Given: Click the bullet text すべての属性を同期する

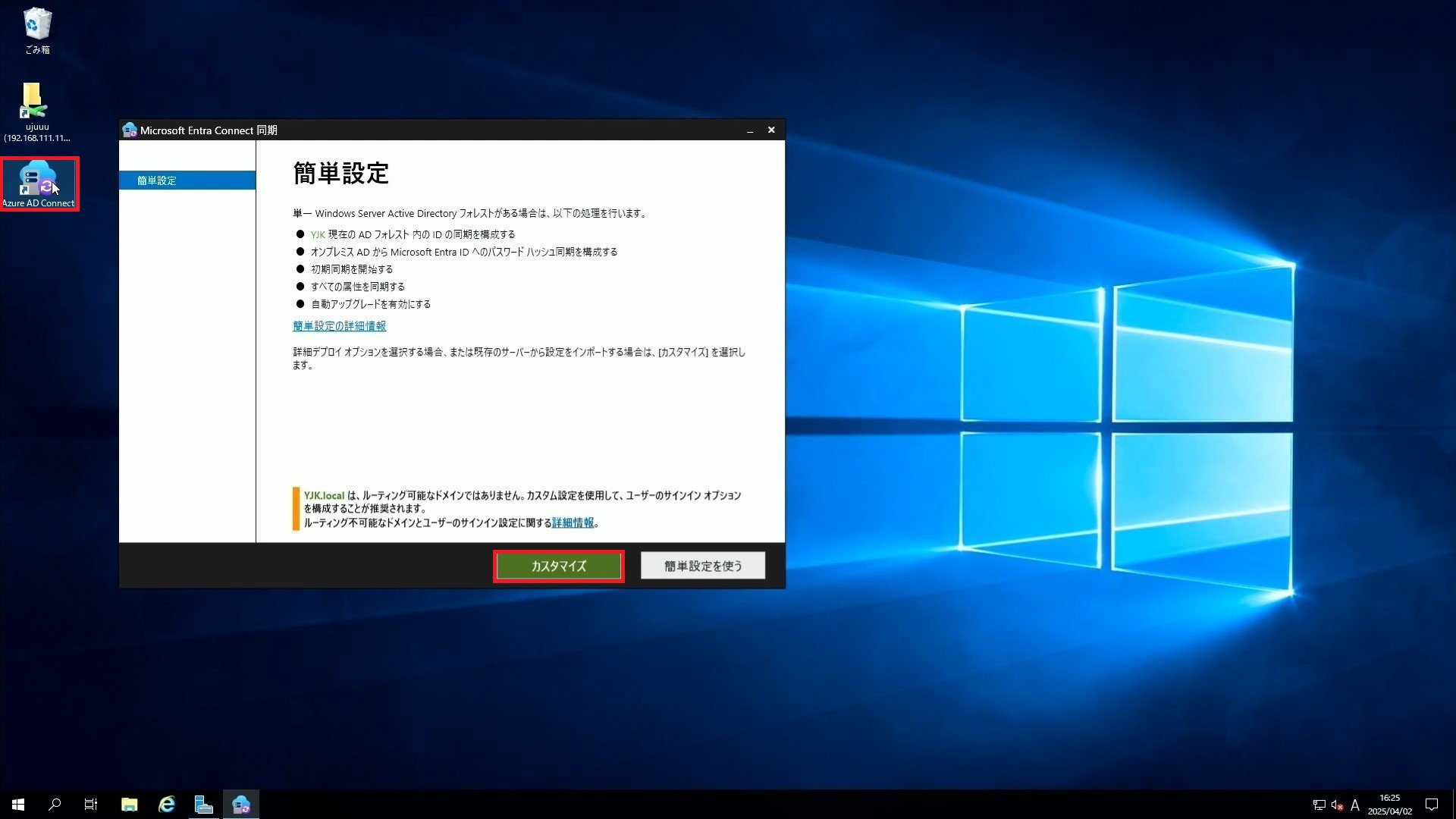Looking at the screenshot, I should tap(358, 287).
